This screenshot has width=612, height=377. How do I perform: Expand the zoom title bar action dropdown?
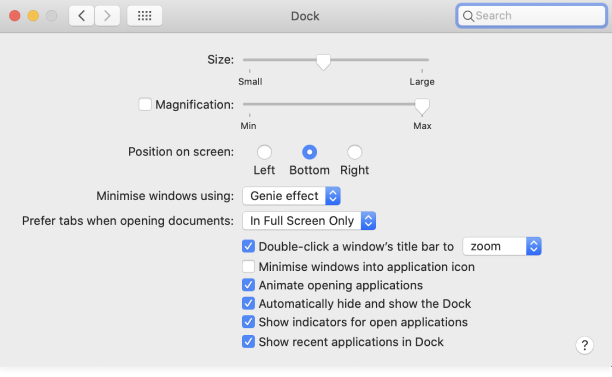[502, 246]
